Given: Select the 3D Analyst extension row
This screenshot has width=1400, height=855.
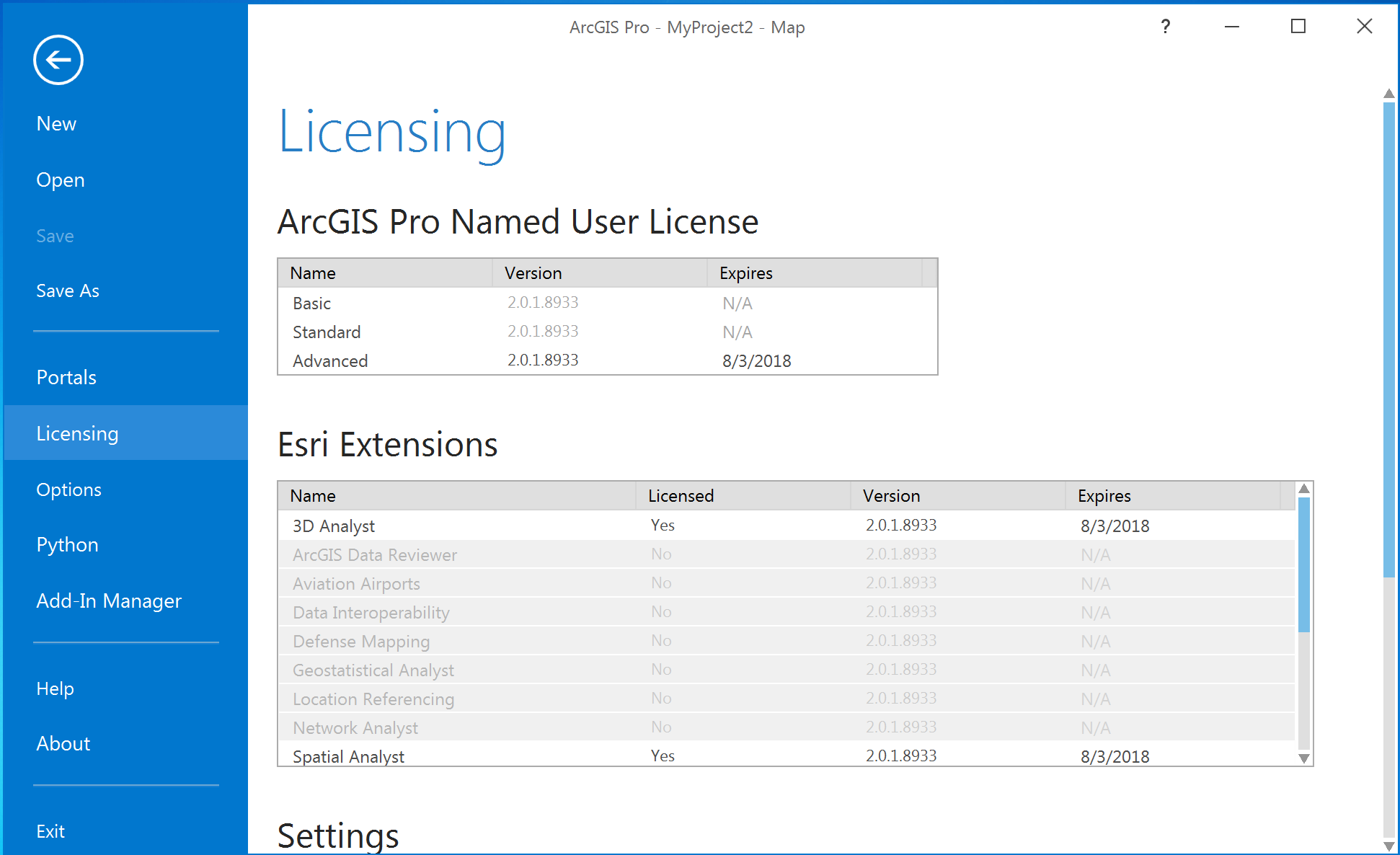Looking at the screenshot, I should (787, 526).
